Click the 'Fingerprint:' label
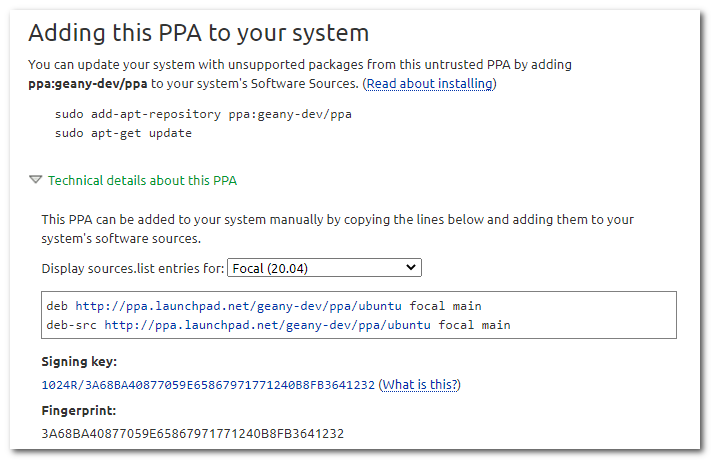711x460 pixels. coord(79,411)
